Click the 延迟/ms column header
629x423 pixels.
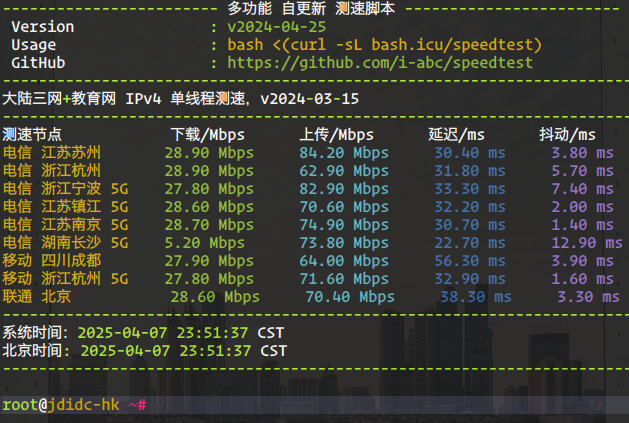click(x=456, y=135)
